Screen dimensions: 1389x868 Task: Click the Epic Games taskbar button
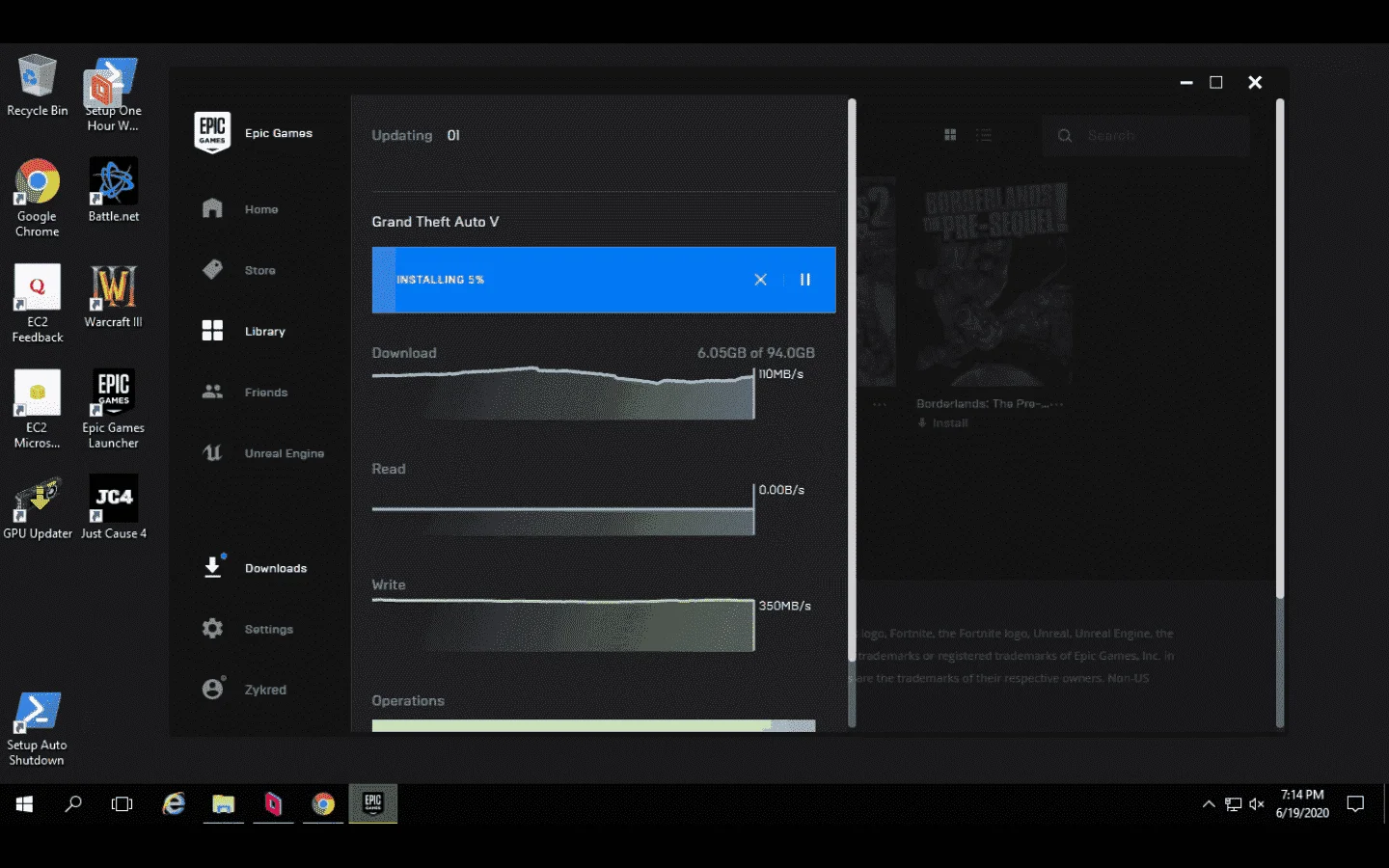coord(373,803)
